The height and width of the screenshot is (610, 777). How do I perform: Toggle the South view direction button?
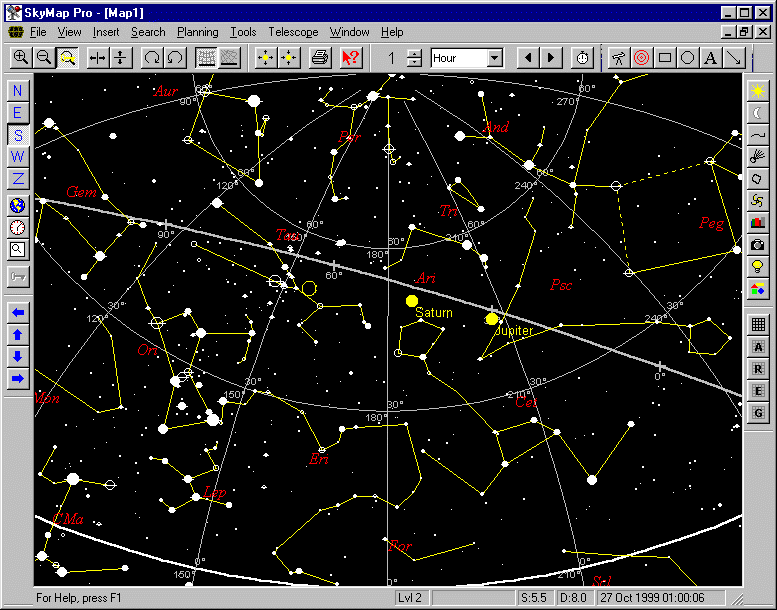tap(18, 135)
